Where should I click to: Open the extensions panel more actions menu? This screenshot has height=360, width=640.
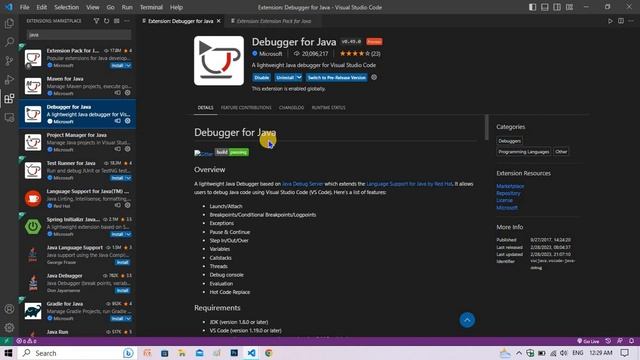tap(127, 21)
